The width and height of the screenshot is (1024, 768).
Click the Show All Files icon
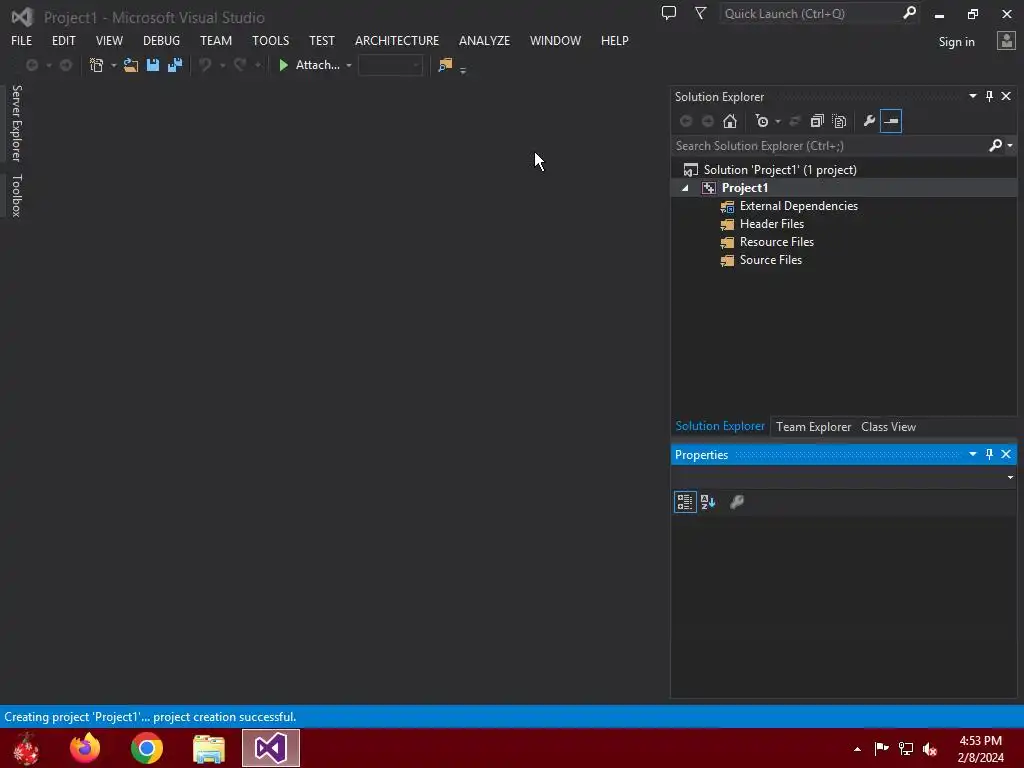pyautogui.click(x=840, y=121)
